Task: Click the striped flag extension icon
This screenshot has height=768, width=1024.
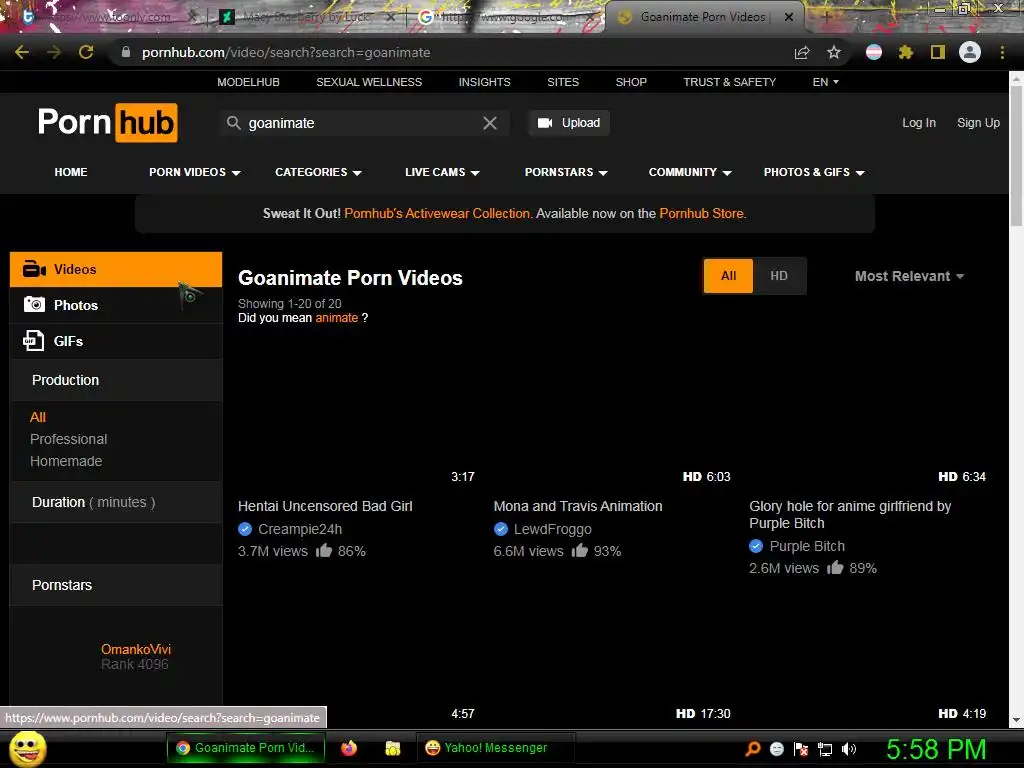Action: pos(874,52)
